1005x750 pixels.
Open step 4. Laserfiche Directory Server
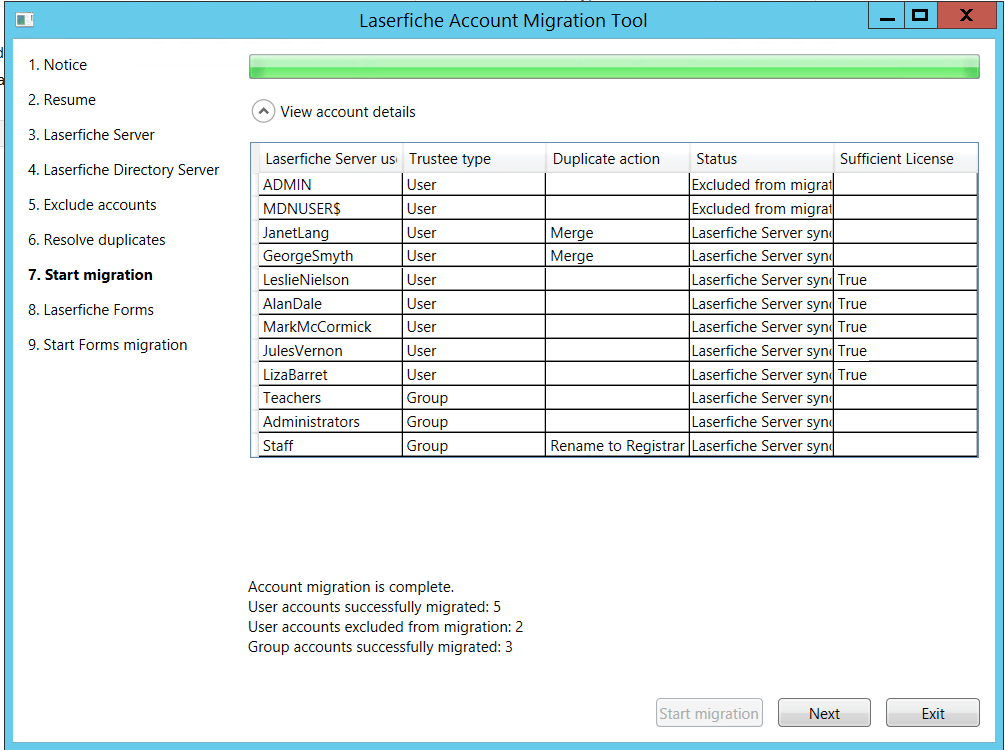coord(123,170)
